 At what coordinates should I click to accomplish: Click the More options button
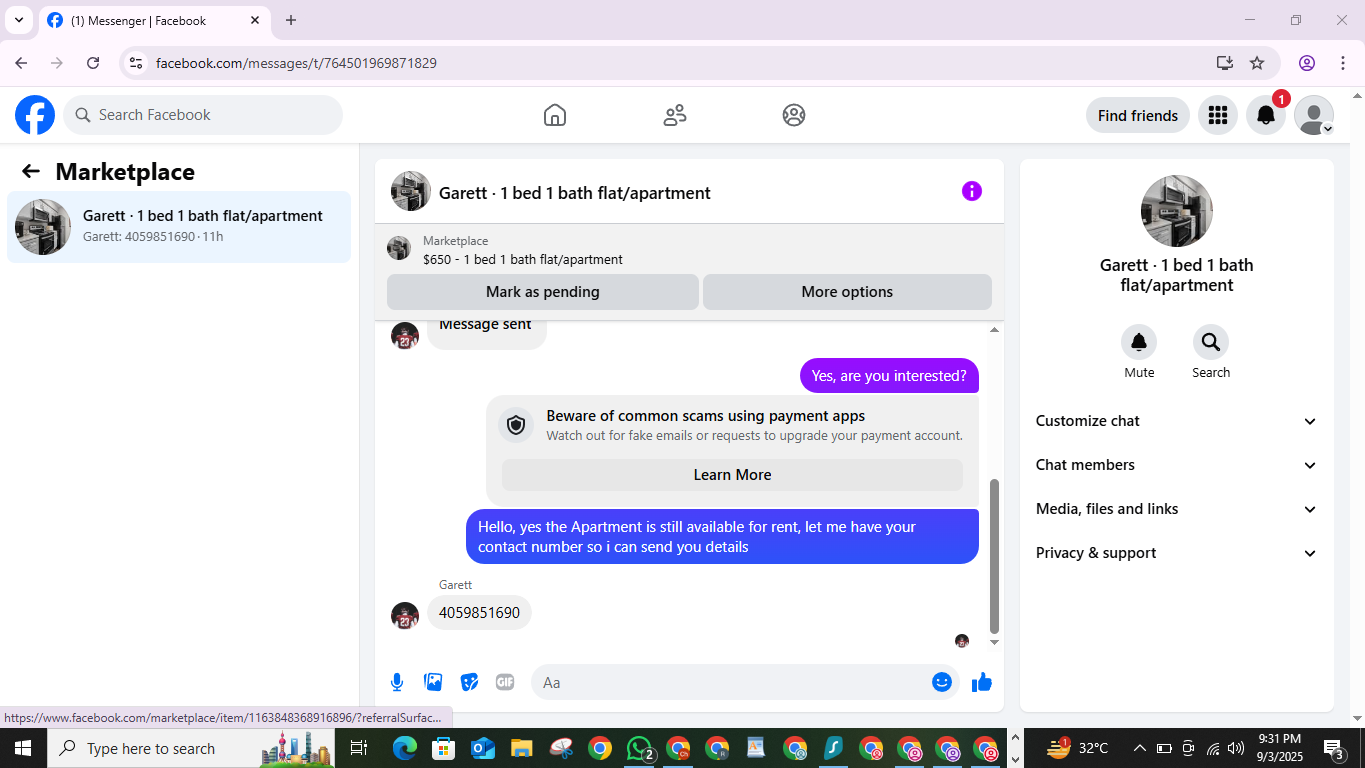point(847,292)
